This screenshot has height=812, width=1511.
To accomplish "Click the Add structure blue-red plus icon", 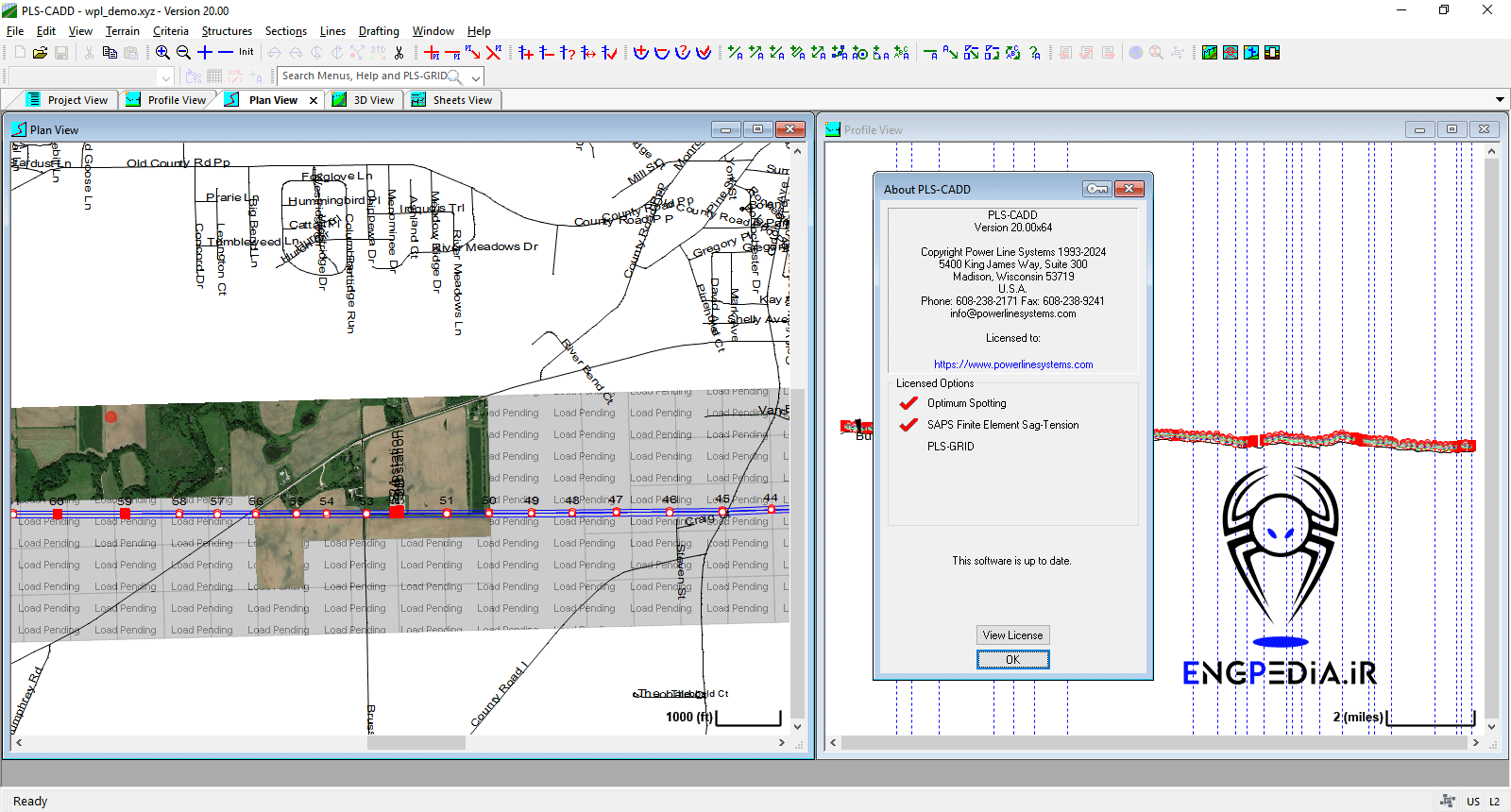I will tap(526, 53).
